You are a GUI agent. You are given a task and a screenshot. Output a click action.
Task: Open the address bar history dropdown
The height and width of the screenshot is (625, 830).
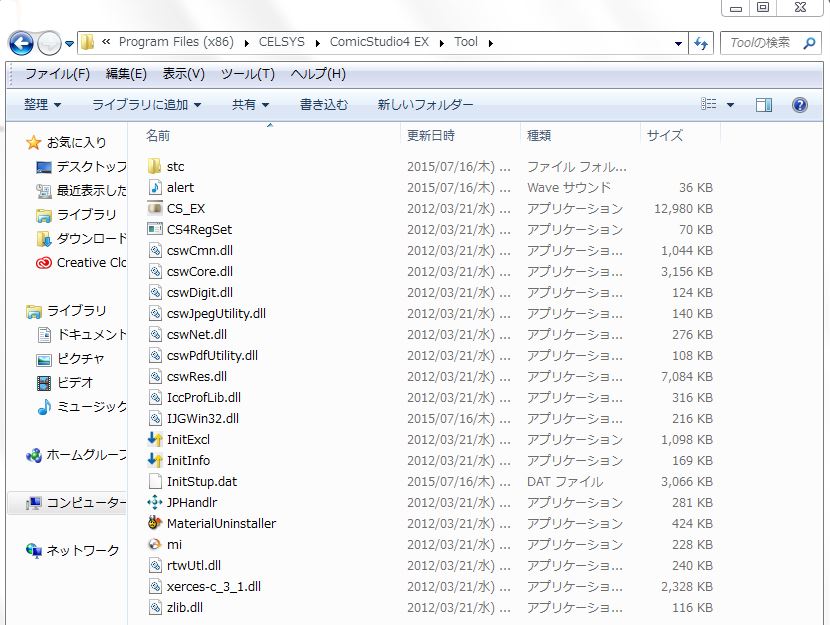point(678,43)
